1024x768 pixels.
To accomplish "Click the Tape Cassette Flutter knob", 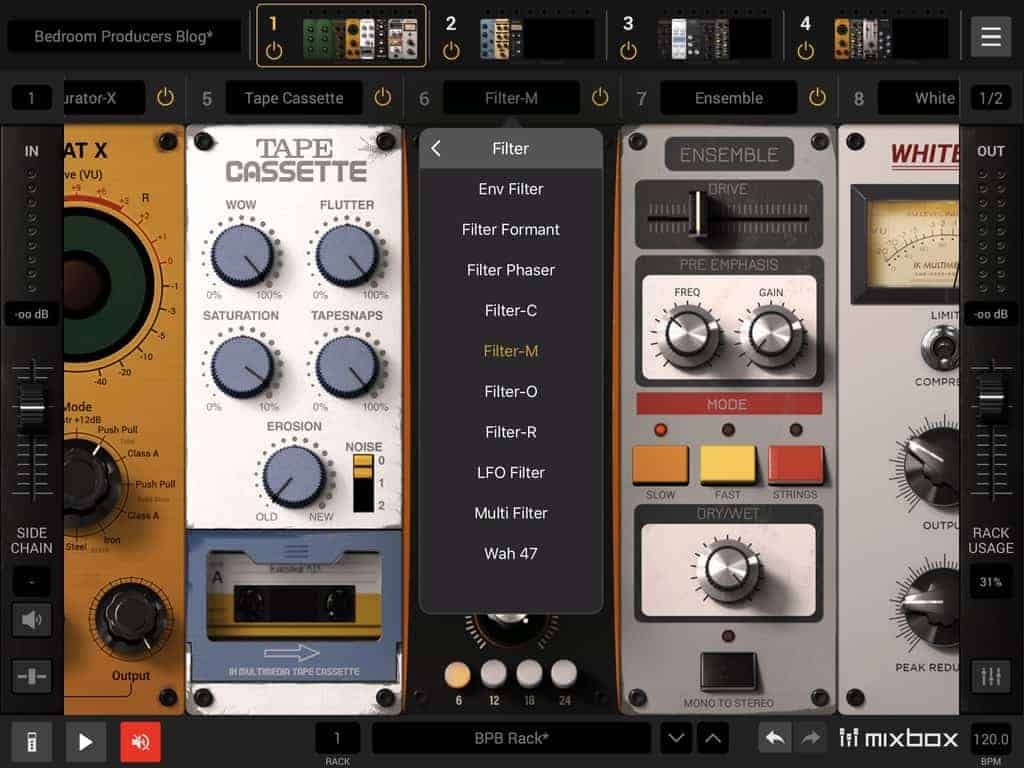I will 347,255.
